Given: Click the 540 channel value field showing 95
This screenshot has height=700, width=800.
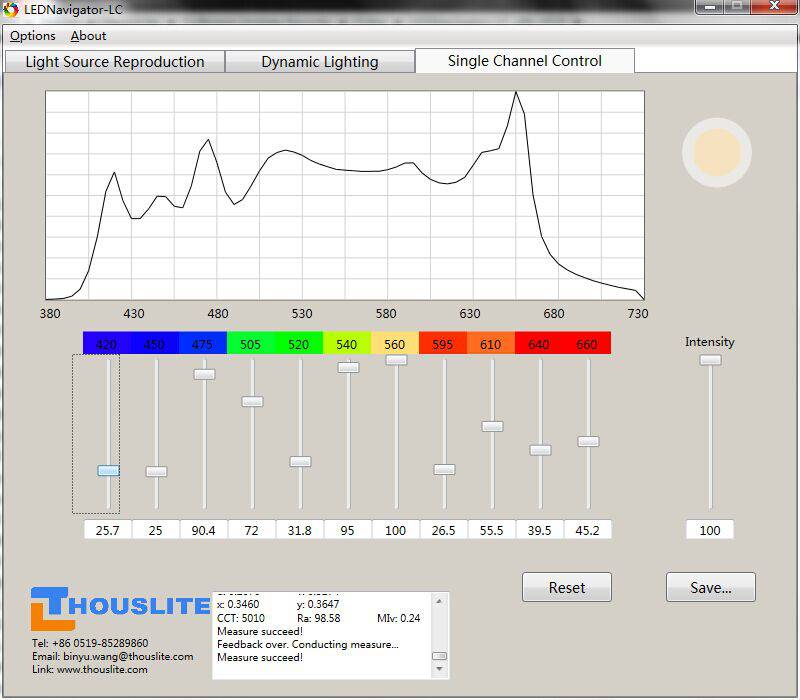Looking at the screenshot, I should pyautogui.click(x=347, y=530).
